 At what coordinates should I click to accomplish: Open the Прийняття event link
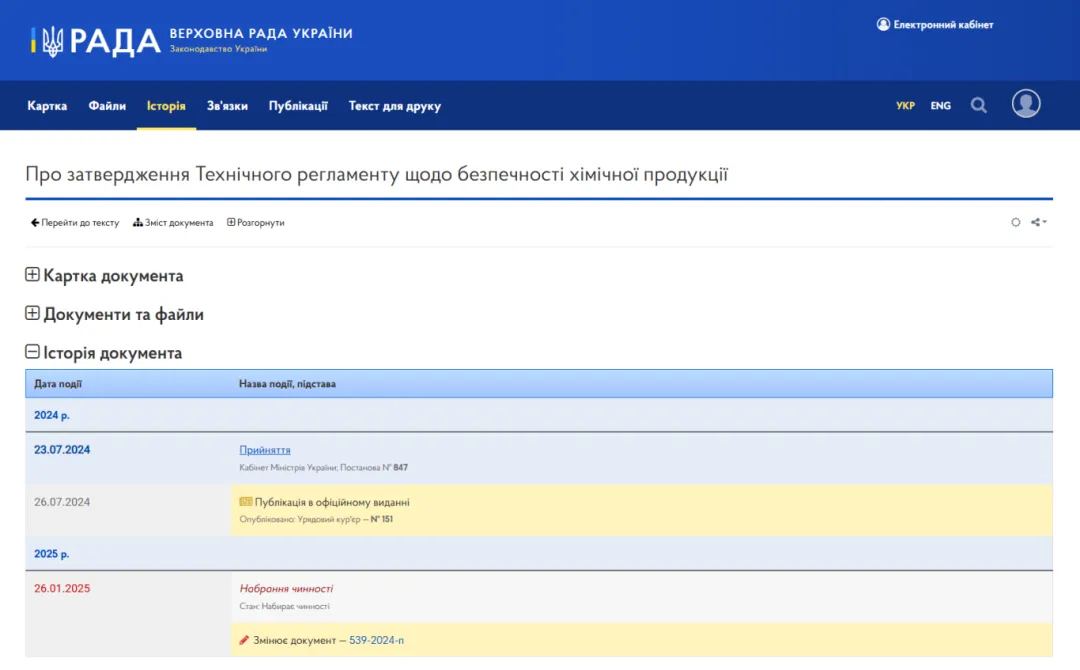[265, 450]
